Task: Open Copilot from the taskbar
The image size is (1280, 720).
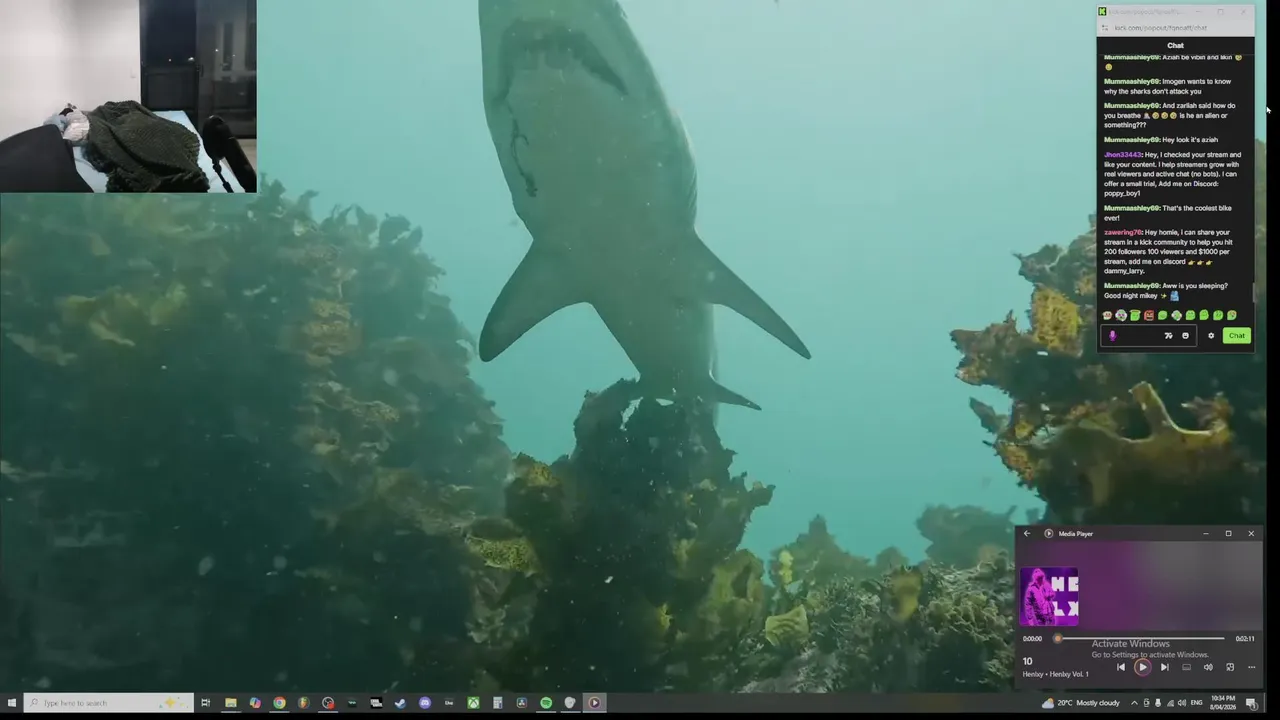Action: (x=255, y=703)
